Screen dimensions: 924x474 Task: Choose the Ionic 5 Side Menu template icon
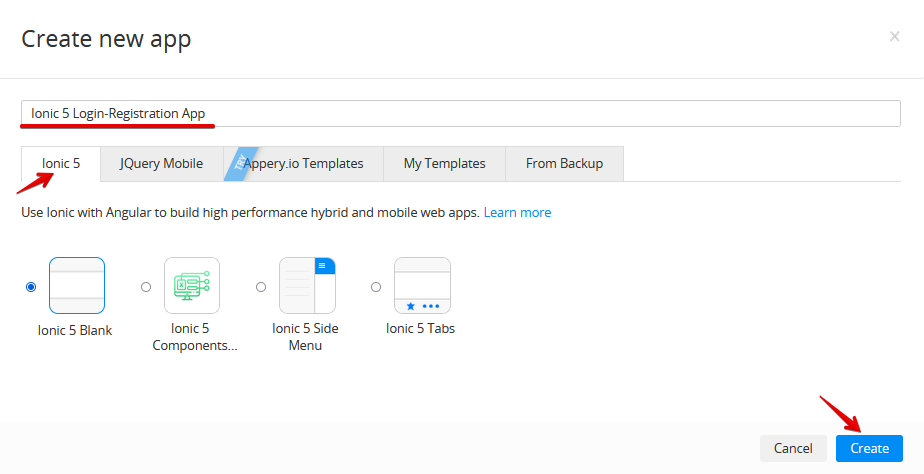(307, 285)
